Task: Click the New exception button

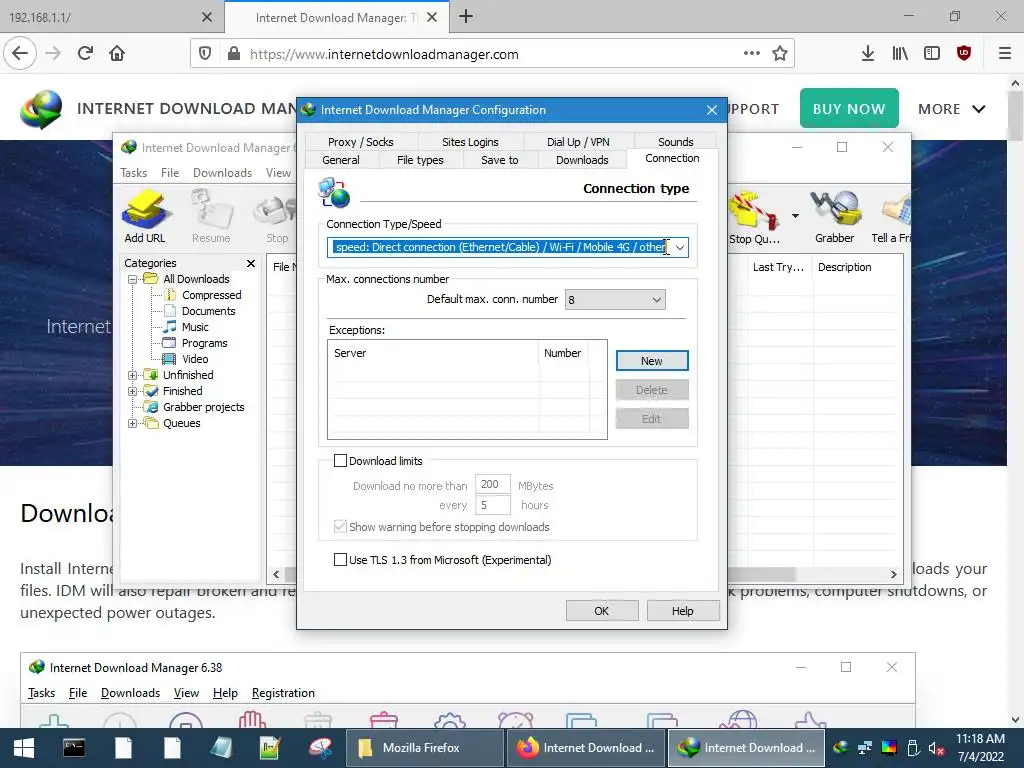Action: (x=652, y=360)
